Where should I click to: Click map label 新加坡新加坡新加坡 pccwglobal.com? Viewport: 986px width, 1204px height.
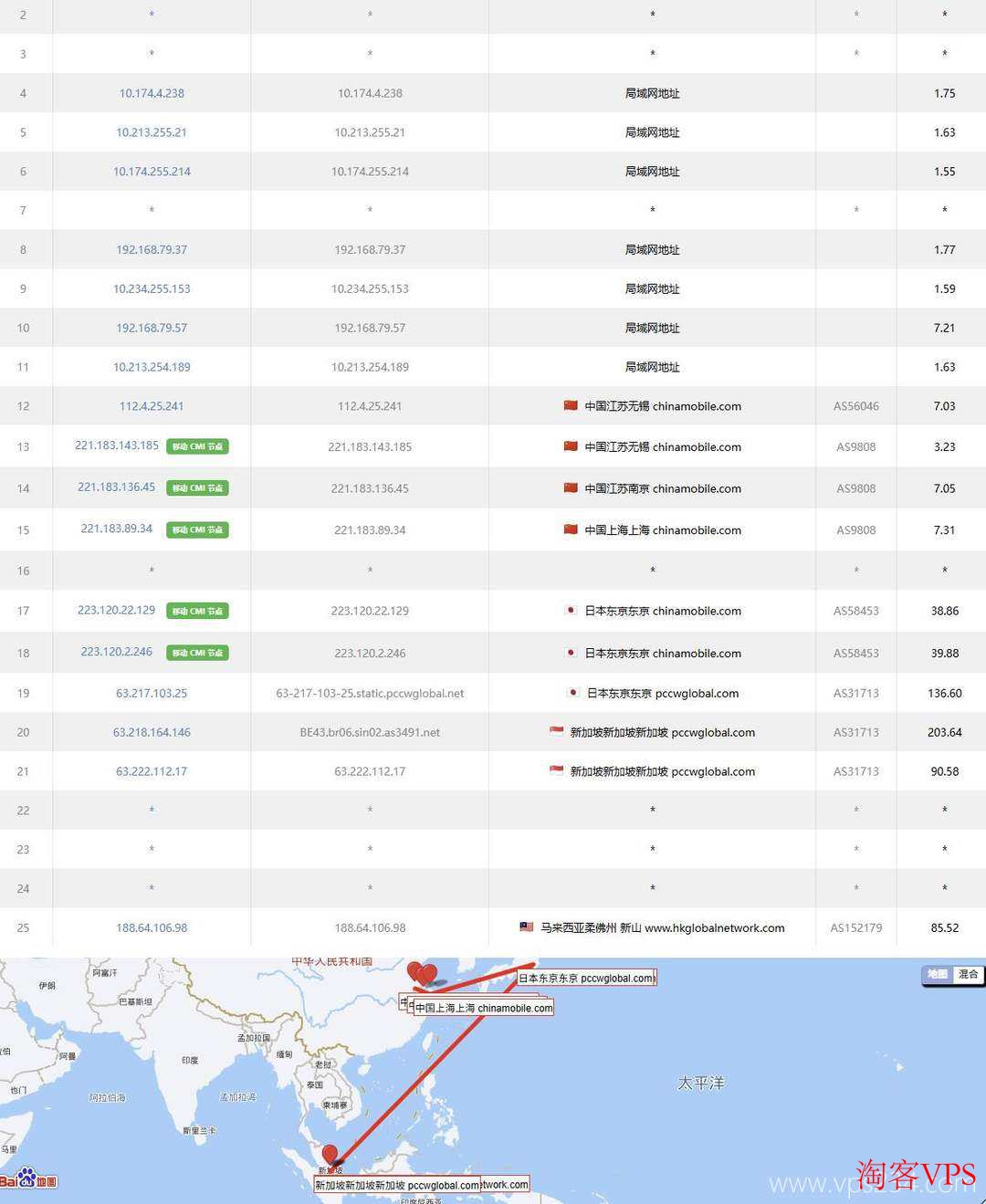coord(397,1185)
